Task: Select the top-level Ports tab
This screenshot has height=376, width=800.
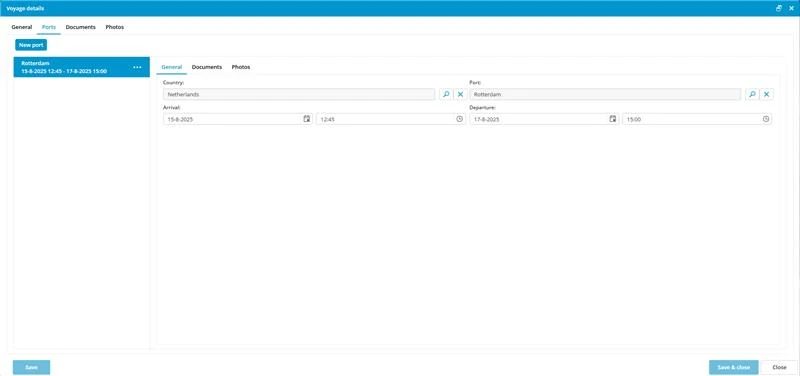Action: (x=49, y=27)
